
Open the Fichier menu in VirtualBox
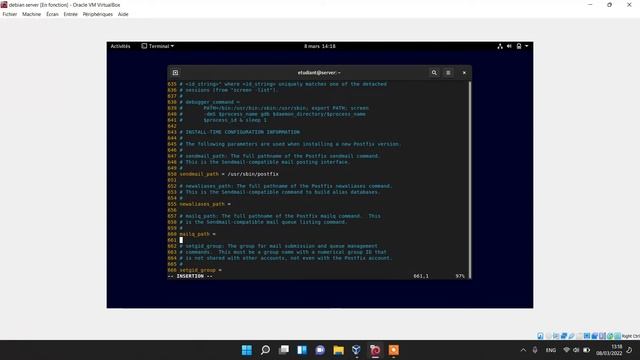point(9,14)
